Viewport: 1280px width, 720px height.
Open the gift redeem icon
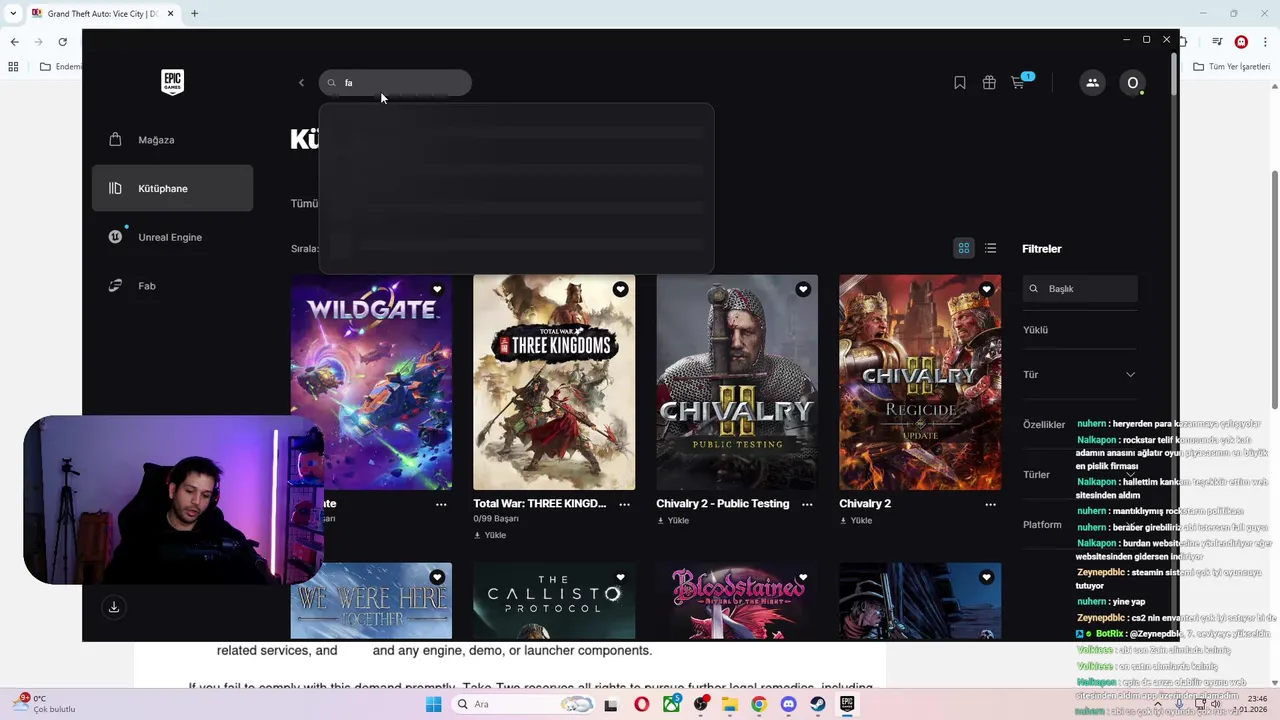989,83
